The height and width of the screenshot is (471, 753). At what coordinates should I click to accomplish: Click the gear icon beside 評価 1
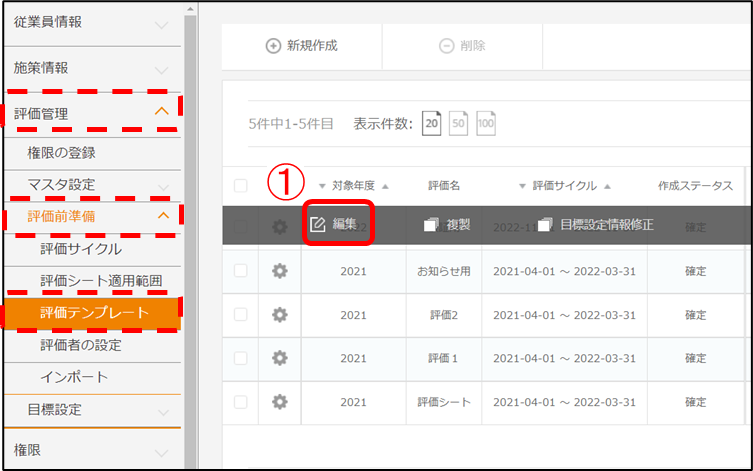point(280,358)
